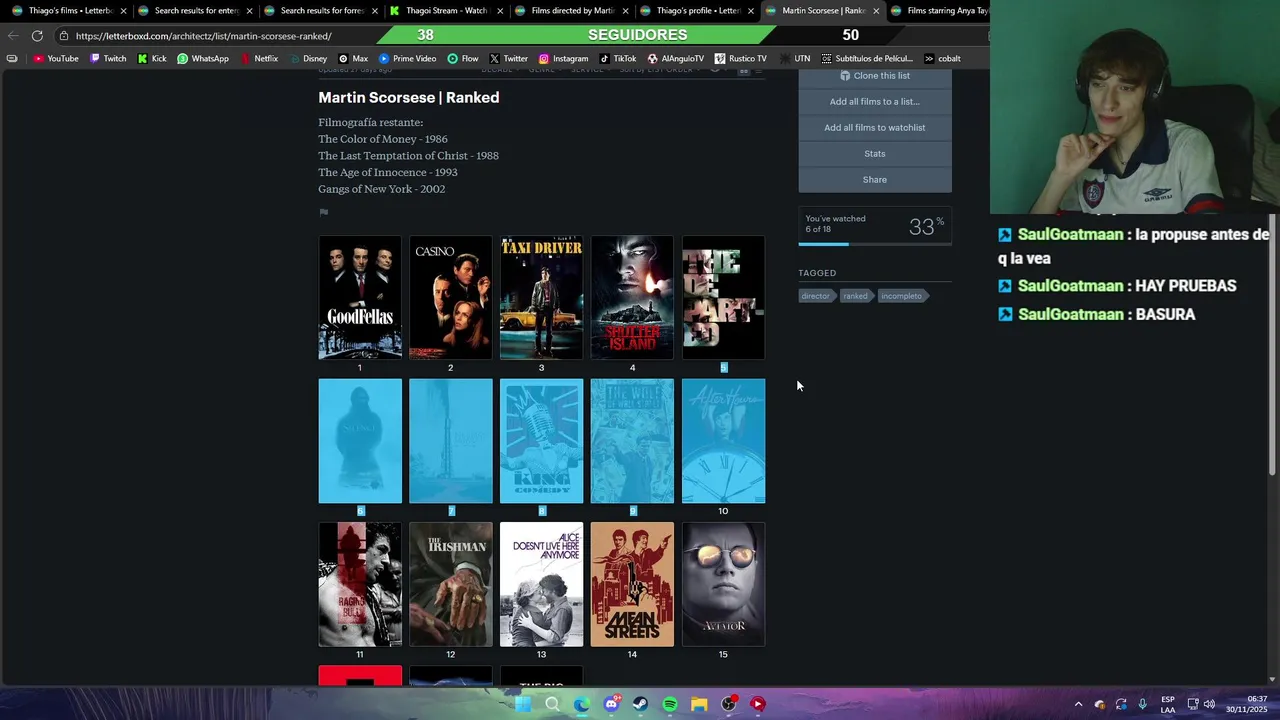
Task: Switch to the Films directed by Martin tab
Action: [x=572, y=11]
